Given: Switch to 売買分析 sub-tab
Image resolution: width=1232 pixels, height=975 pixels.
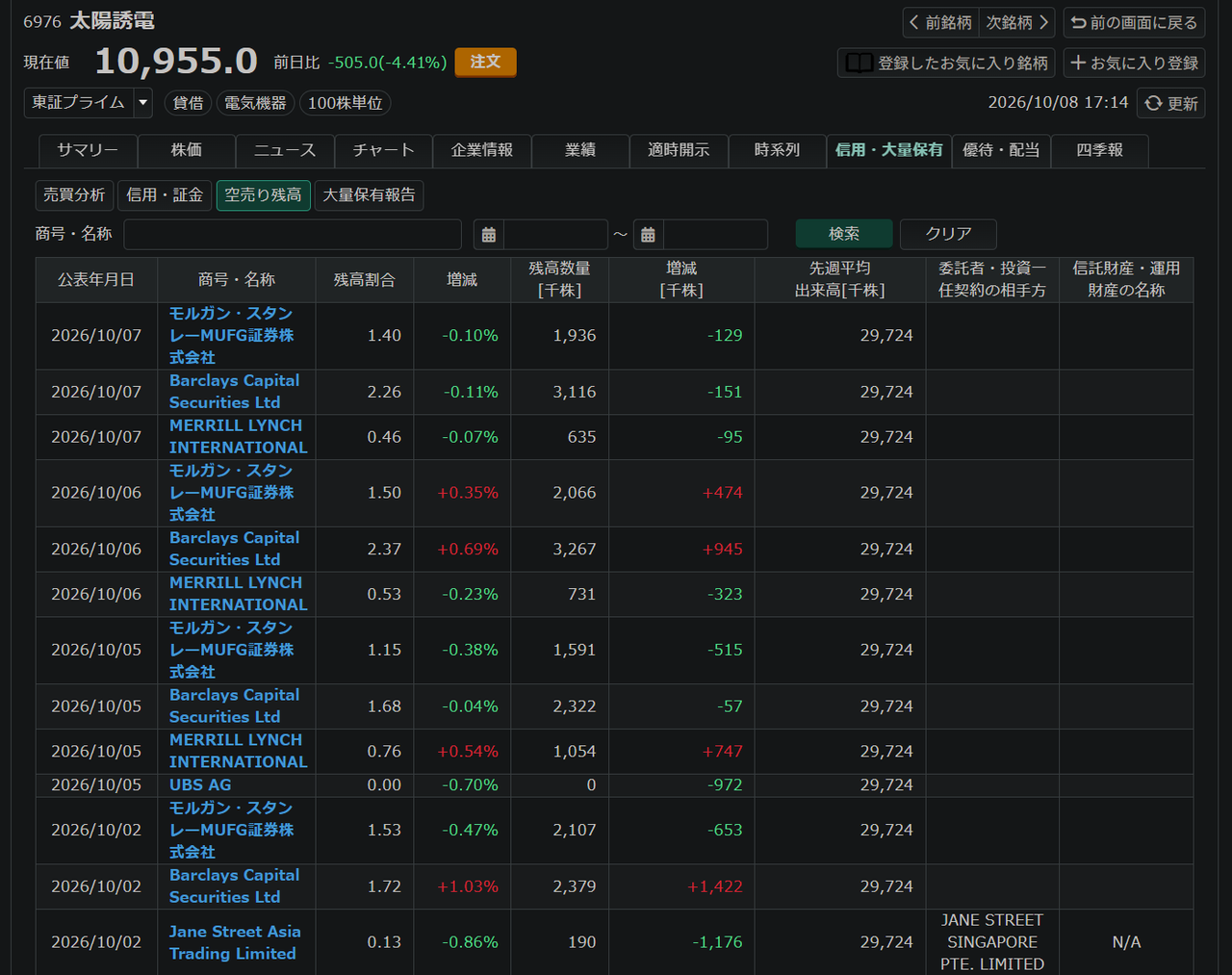Looking at the screenshot, I should [x=74, y=195].
